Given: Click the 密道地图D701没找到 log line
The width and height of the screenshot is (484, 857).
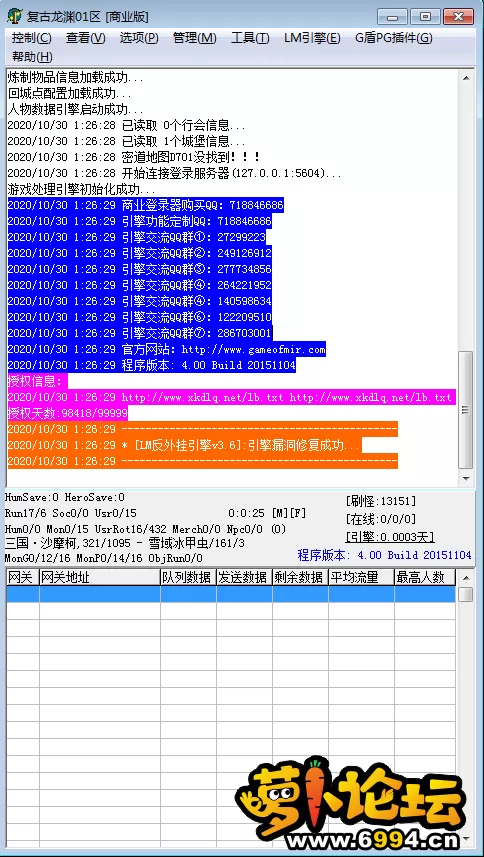Looking at the screenshot, I should [134, 157].
